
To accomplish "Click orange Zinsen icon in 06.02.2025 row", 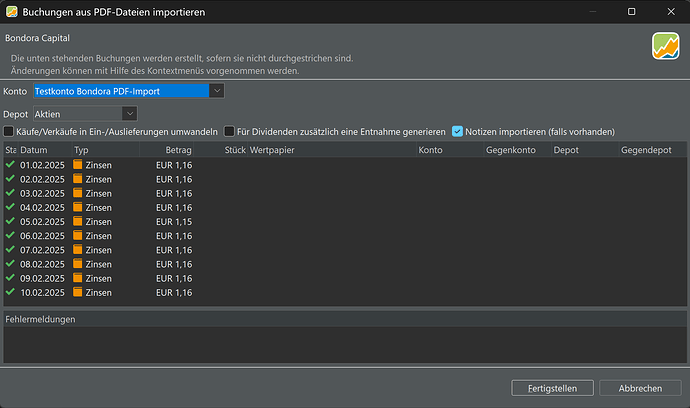I will [x=78, y=235].
